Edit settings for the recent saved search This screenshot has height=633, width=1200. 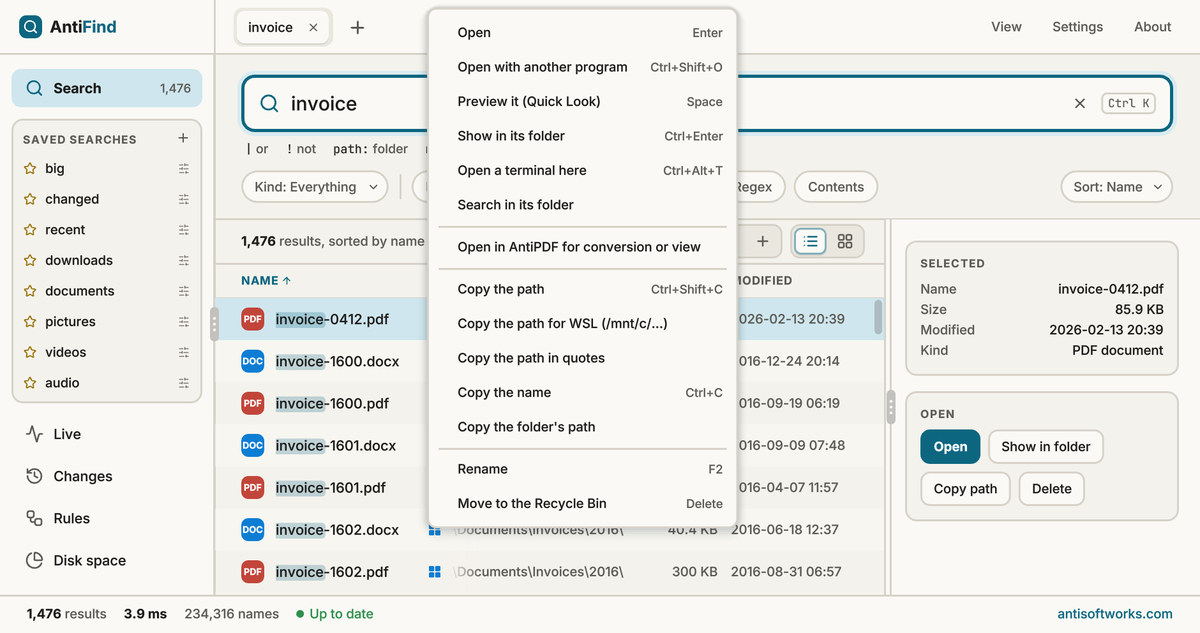(x=184, y=230)
